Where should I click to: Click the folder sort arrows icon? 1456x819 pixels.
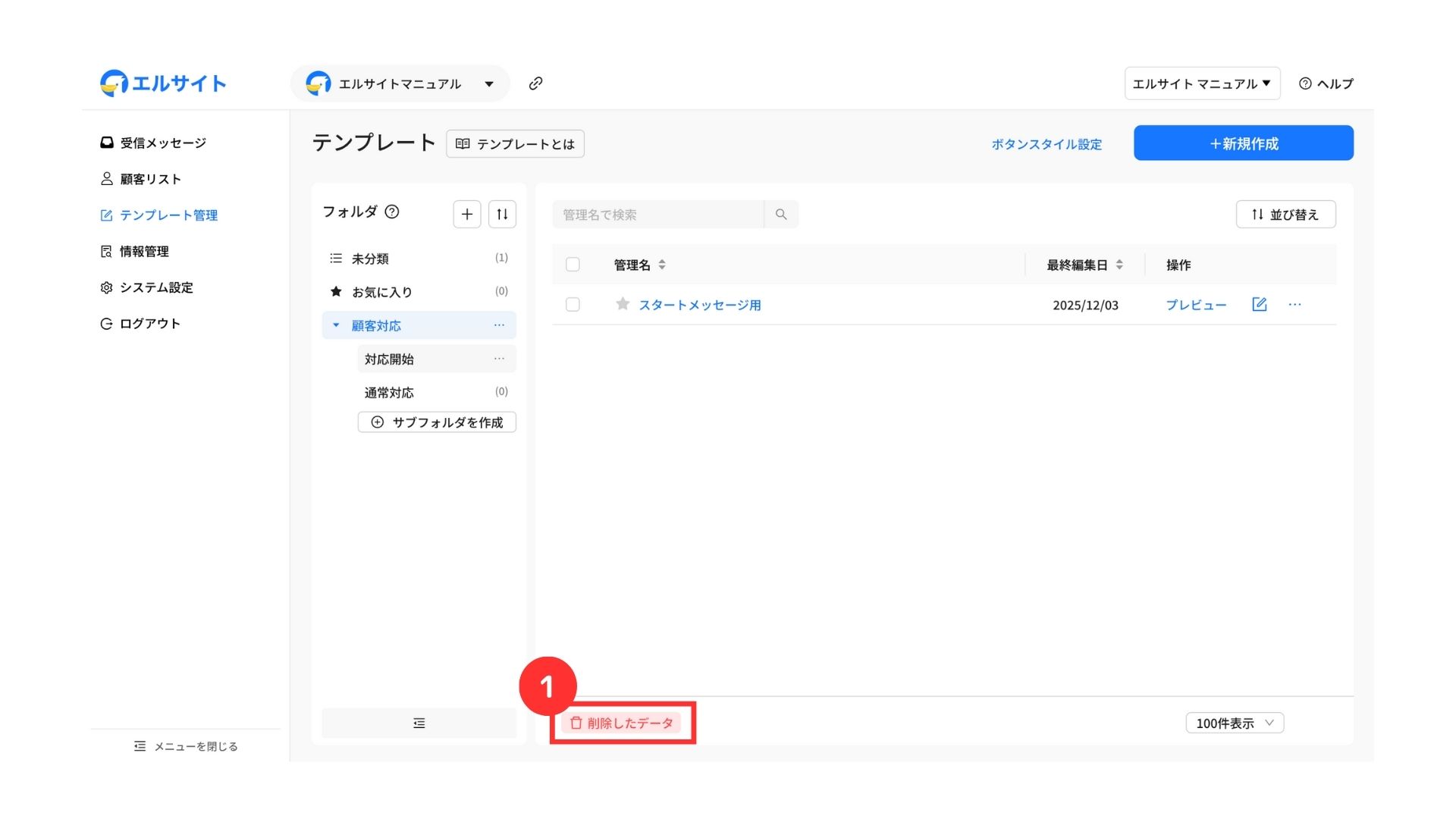tap(502, 215)
